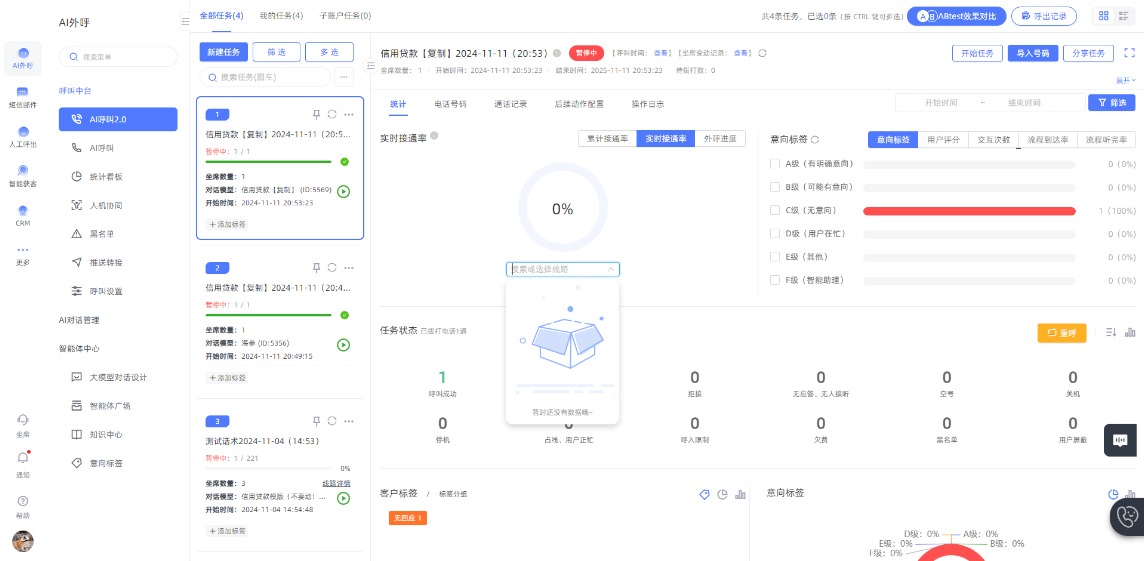Click the notification bell icon
The image size is (1144, 561).
[x=22, y=458]
